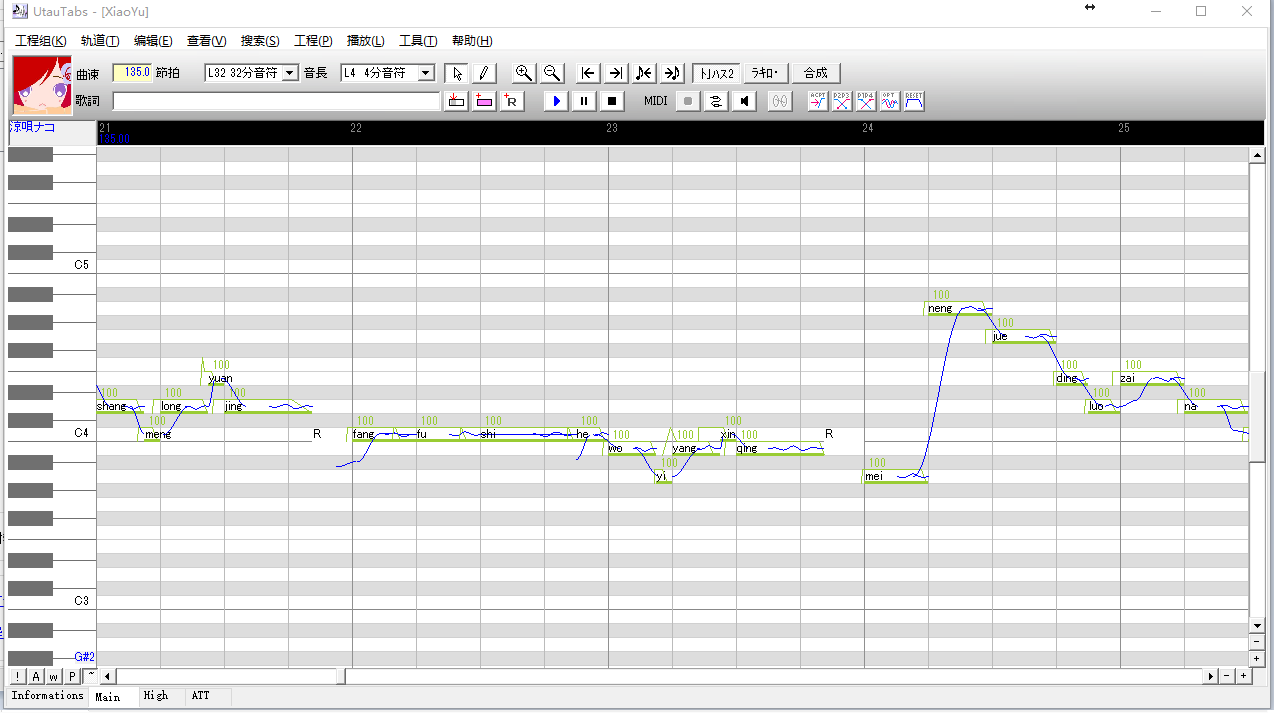Insert a rest with the R icon
The image size is (1274, 713).
[x=511, y=101]
